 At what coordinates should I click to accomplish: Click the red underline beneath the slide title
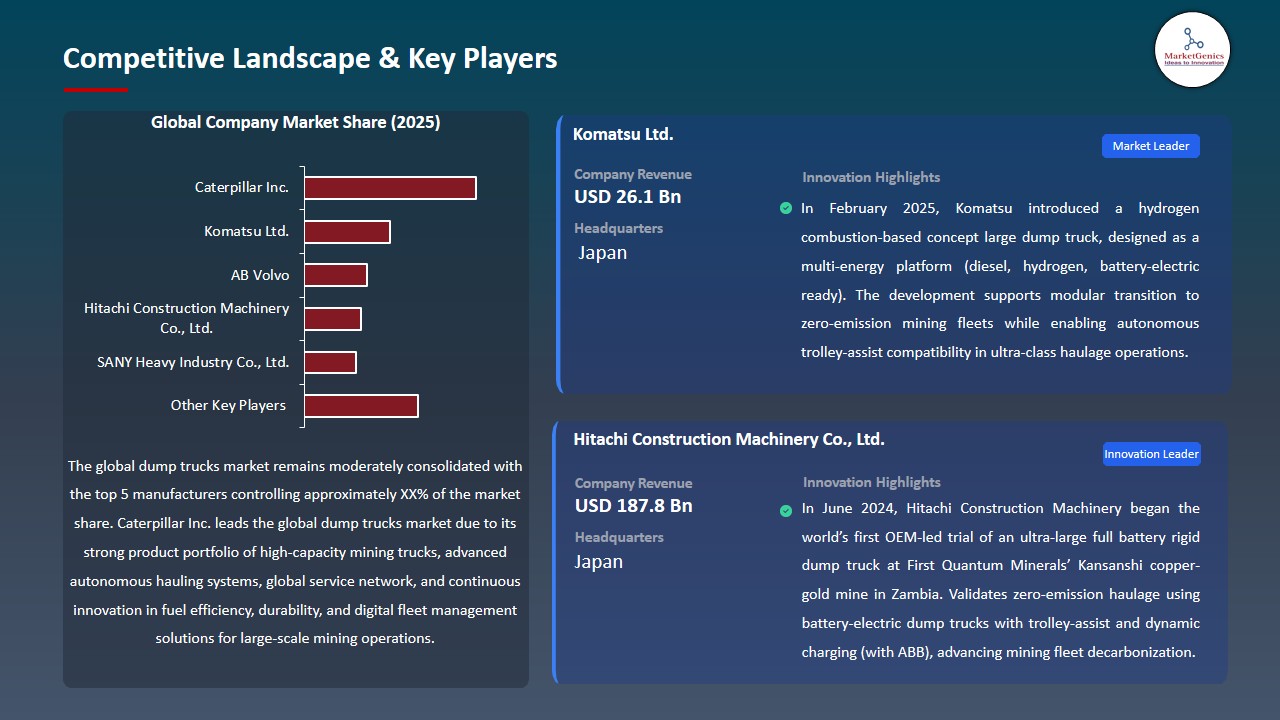(96, 90)
